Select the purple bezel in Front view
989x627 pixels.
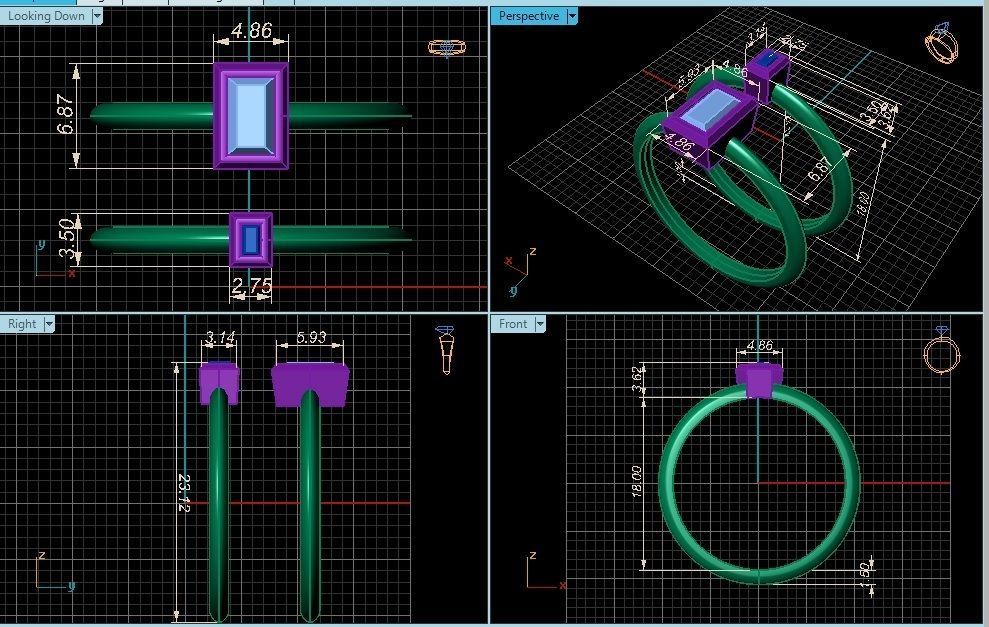pyautogui.click(x=759, y=380)
